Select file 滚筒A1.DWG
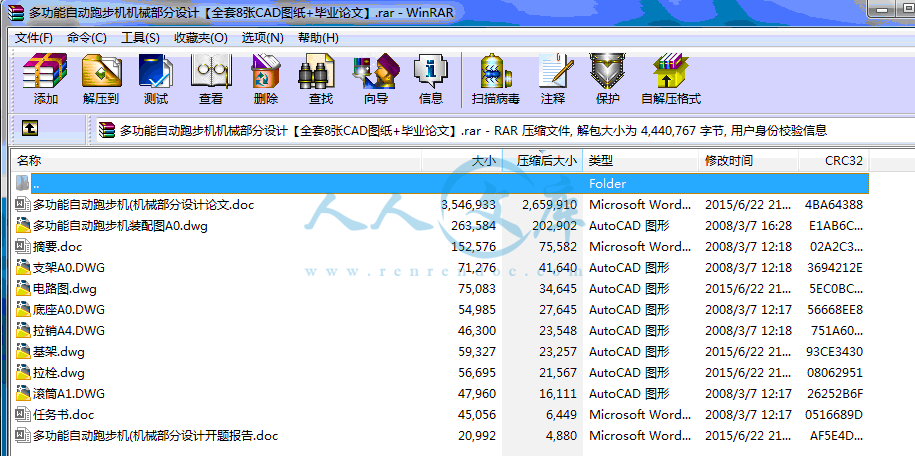 69,394
